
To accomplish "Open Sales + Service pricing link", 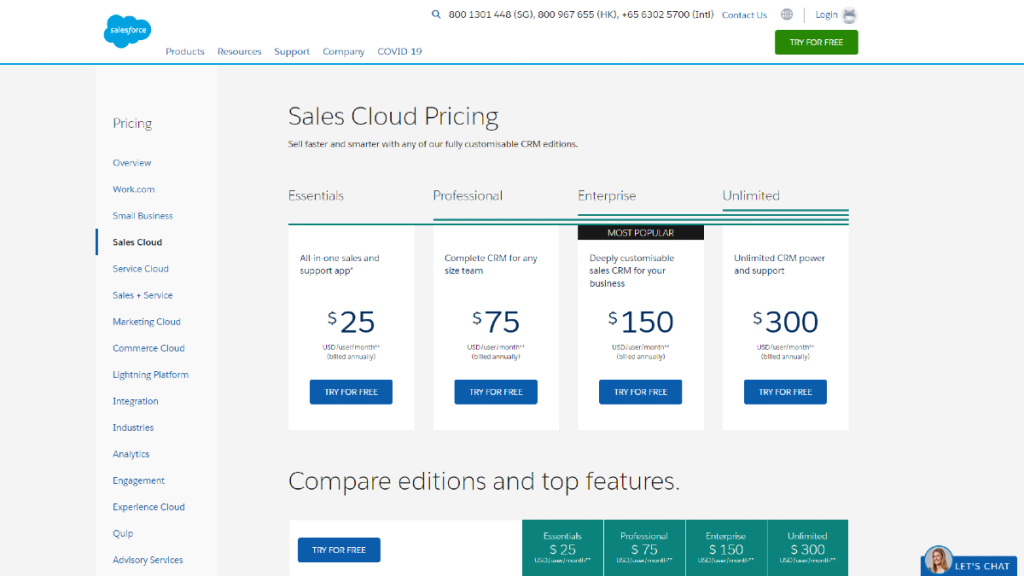I will [x=142, y=295].
